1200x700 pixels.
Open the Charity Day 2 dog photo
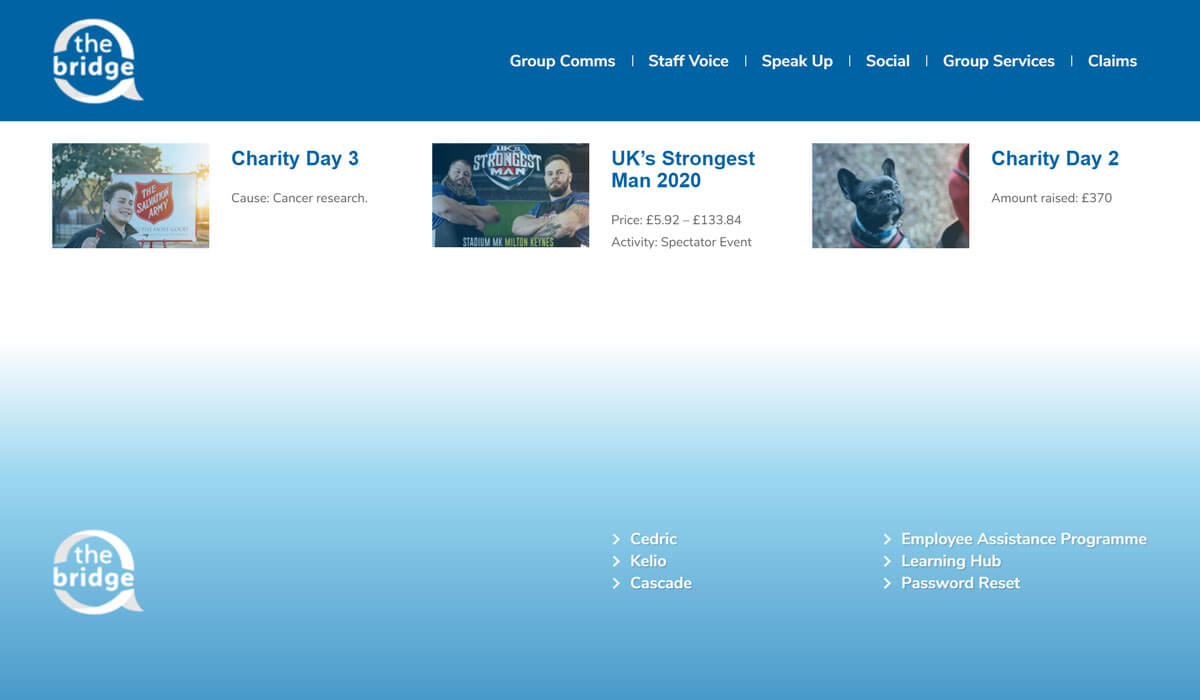point(890,195)
